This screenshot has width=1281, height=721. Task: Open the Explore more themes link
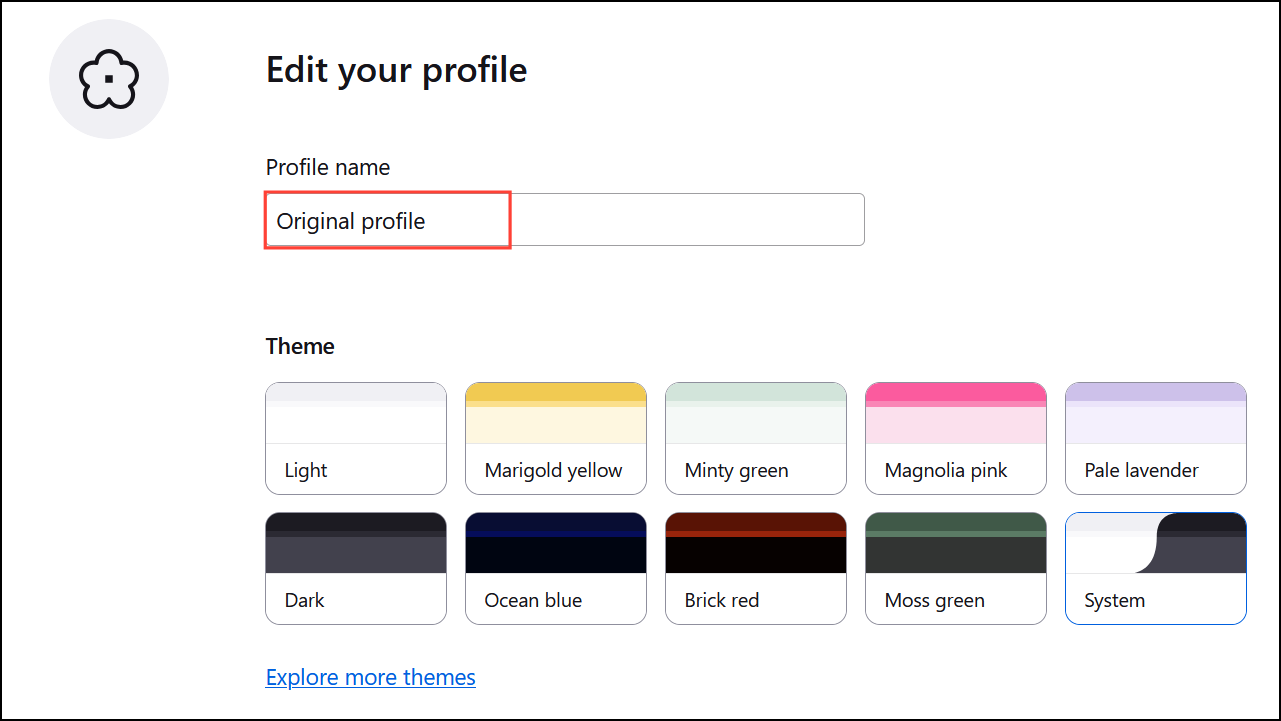(370, 677)
